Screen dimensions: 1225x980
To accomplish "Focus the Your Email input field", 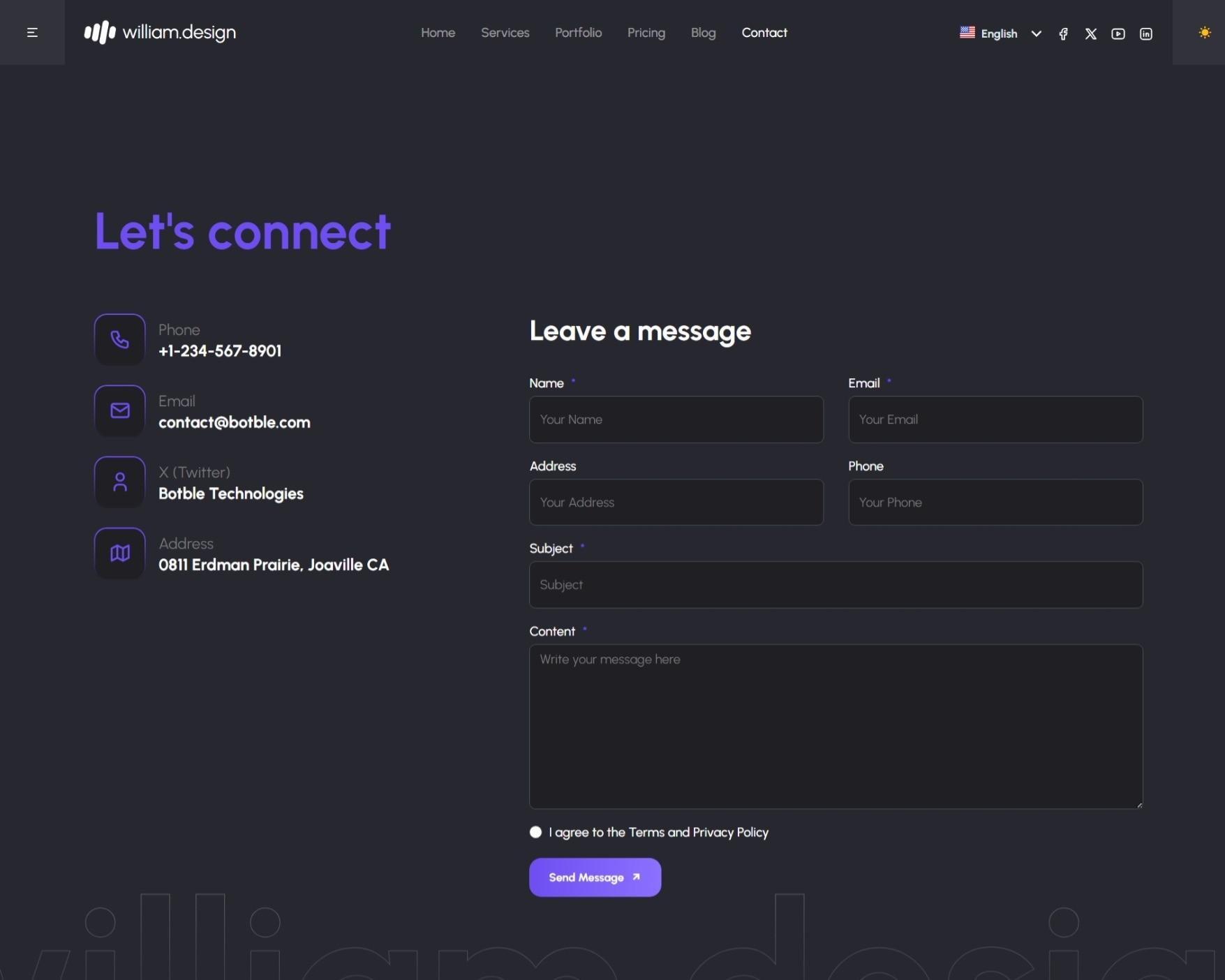I will pos(995,420).
